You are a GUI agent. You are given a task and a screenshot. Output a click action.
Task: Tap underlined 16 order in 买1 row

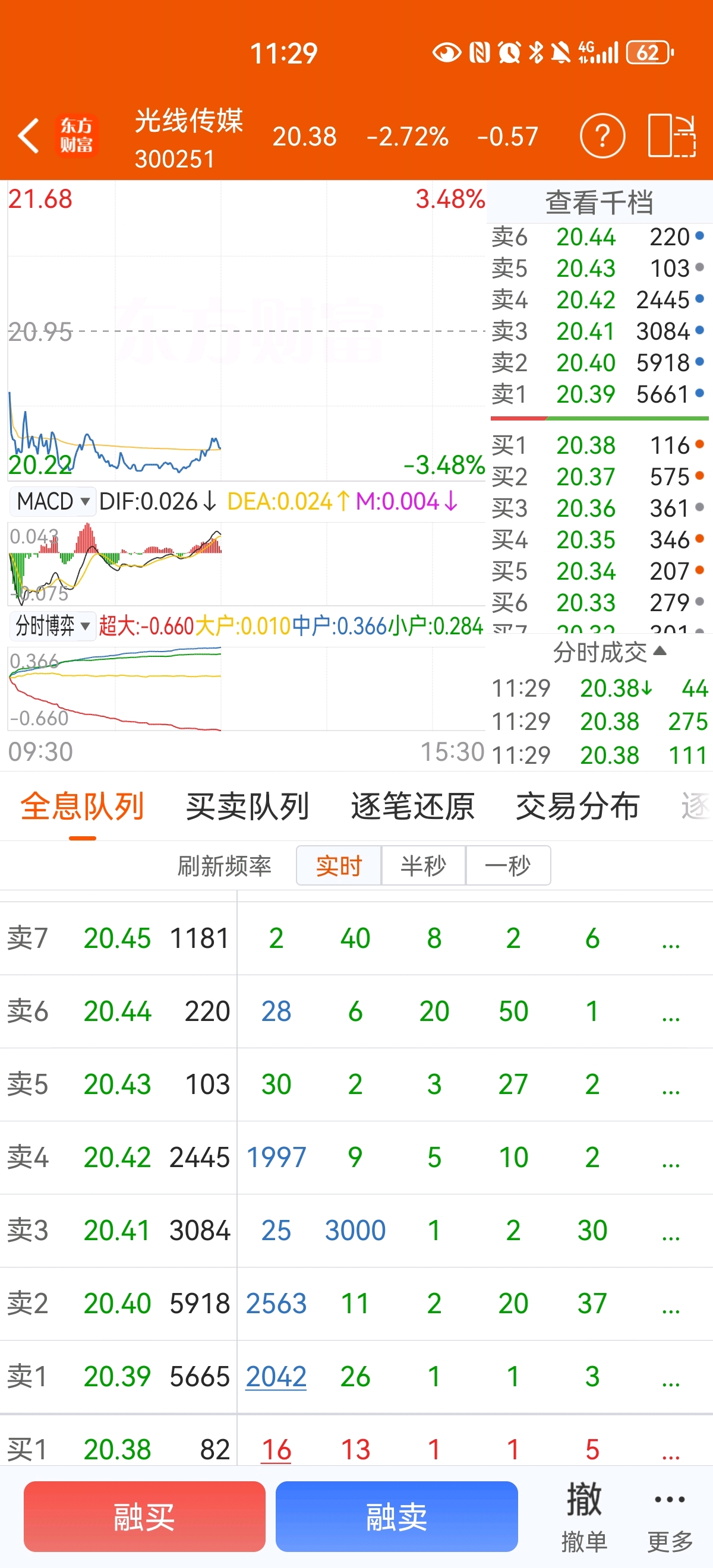pyautogui.click(x=276, y=1449)
